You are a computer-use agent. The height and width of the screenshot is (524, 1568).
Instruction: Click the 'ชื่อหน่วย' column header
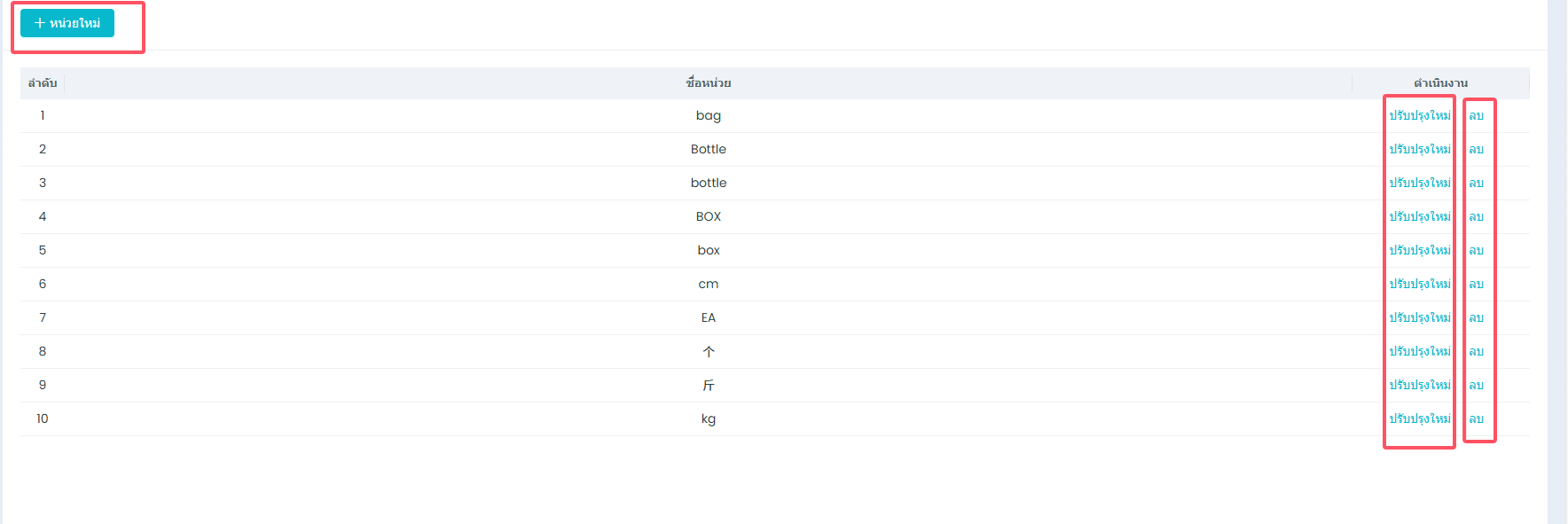708,82
